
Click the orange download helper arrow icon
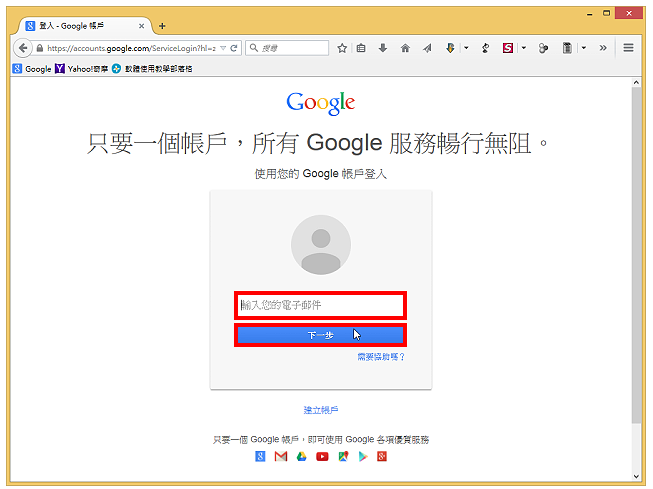coord(450,48)
